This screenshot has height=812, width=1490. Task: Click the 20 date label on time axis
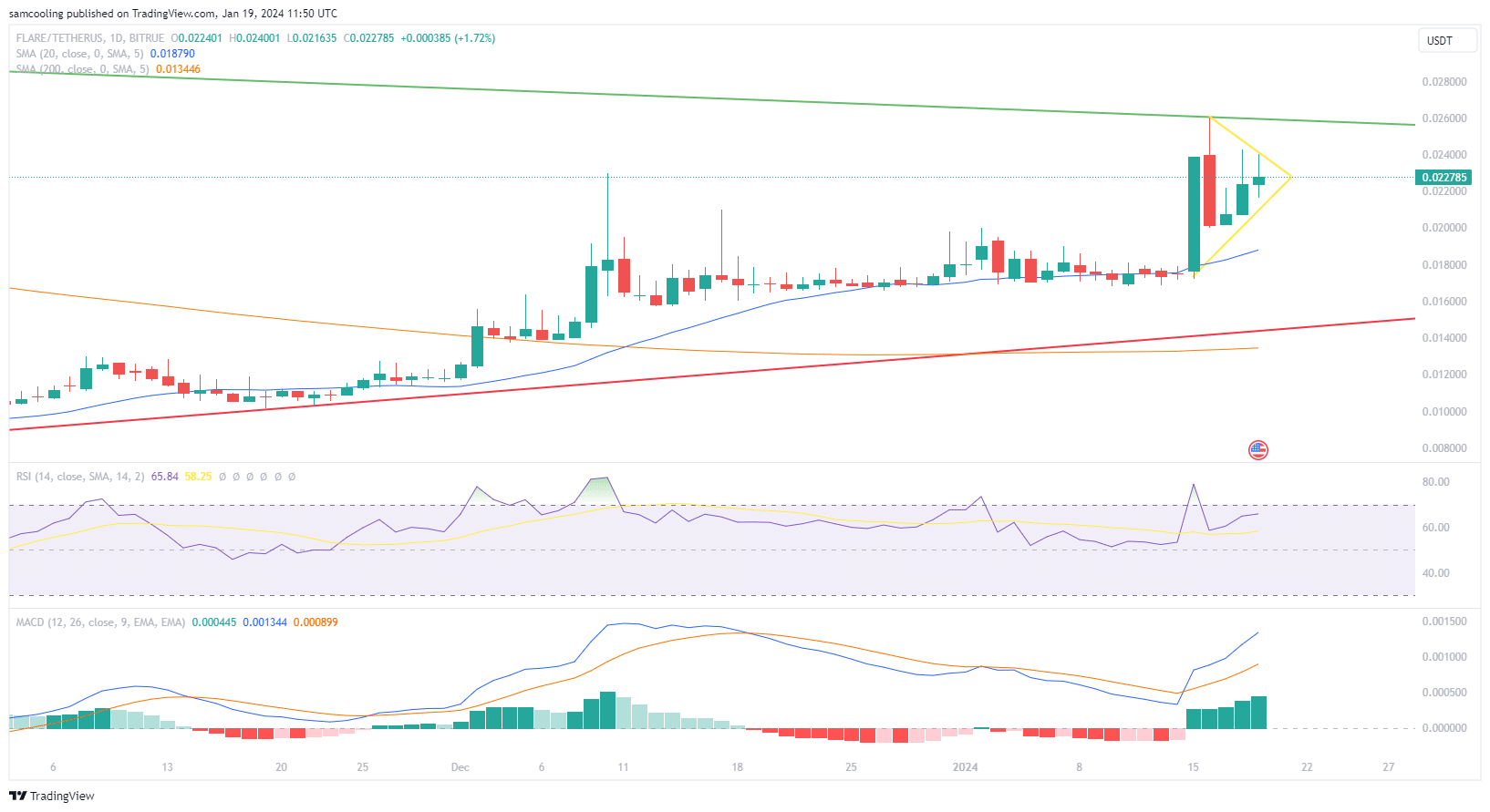[x=281, y=767]
